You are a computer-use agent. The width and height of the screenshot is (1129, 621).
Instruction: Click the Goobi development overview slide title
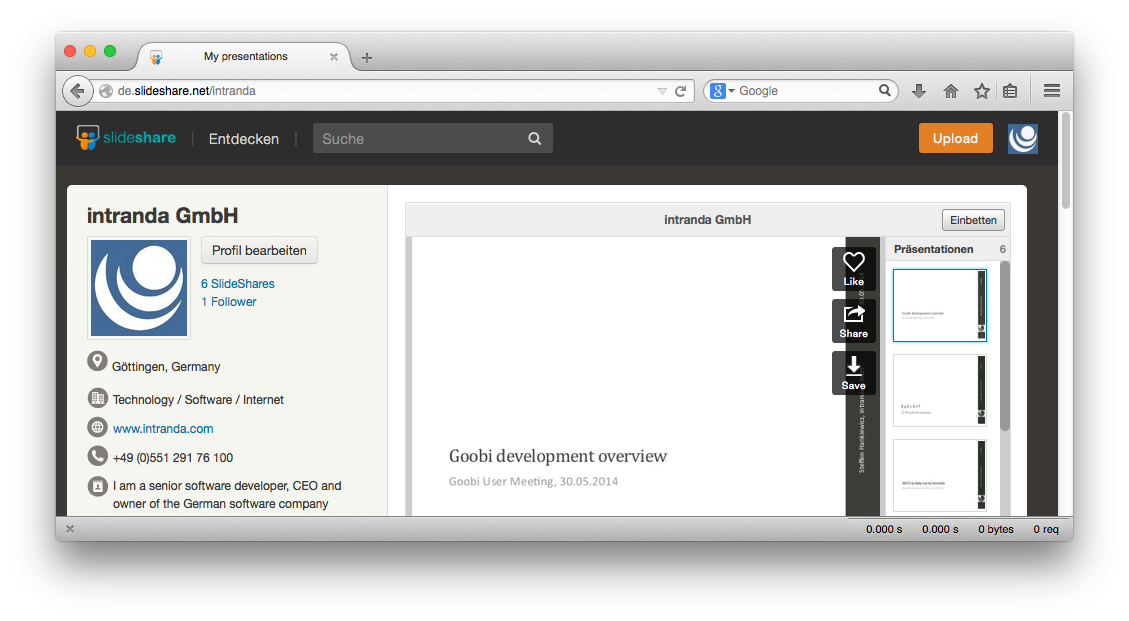pos(558,456)
